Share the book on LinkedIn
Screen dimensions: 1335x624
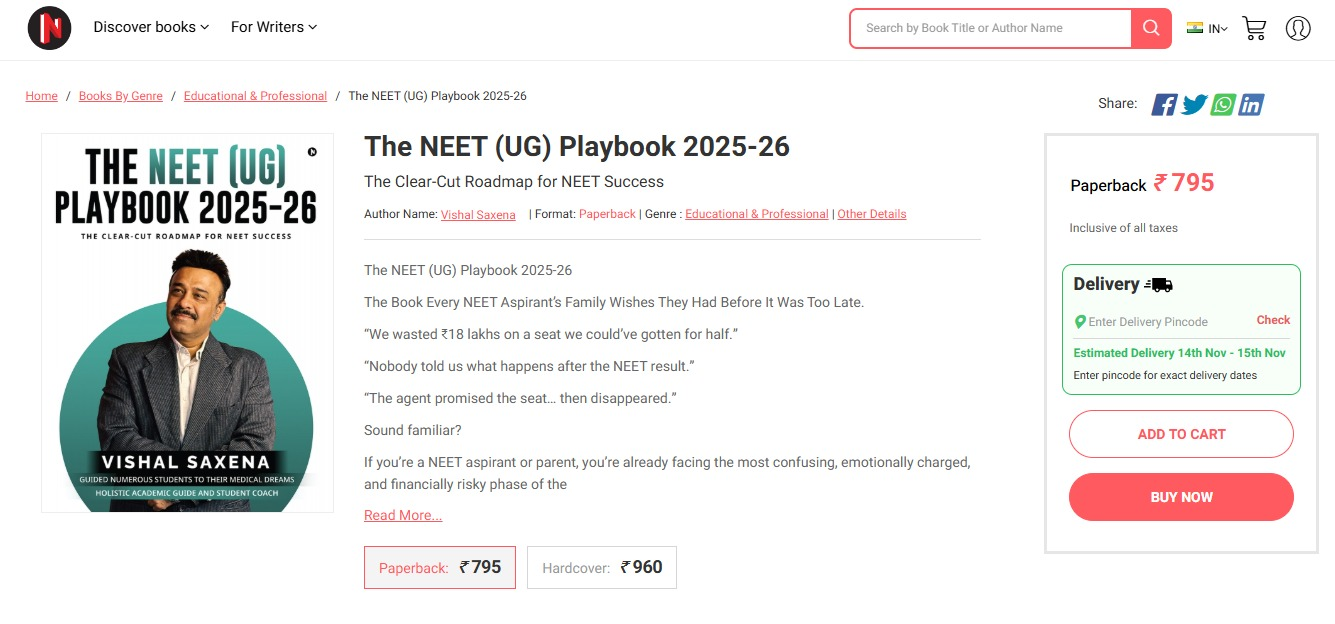point(1251,104)
